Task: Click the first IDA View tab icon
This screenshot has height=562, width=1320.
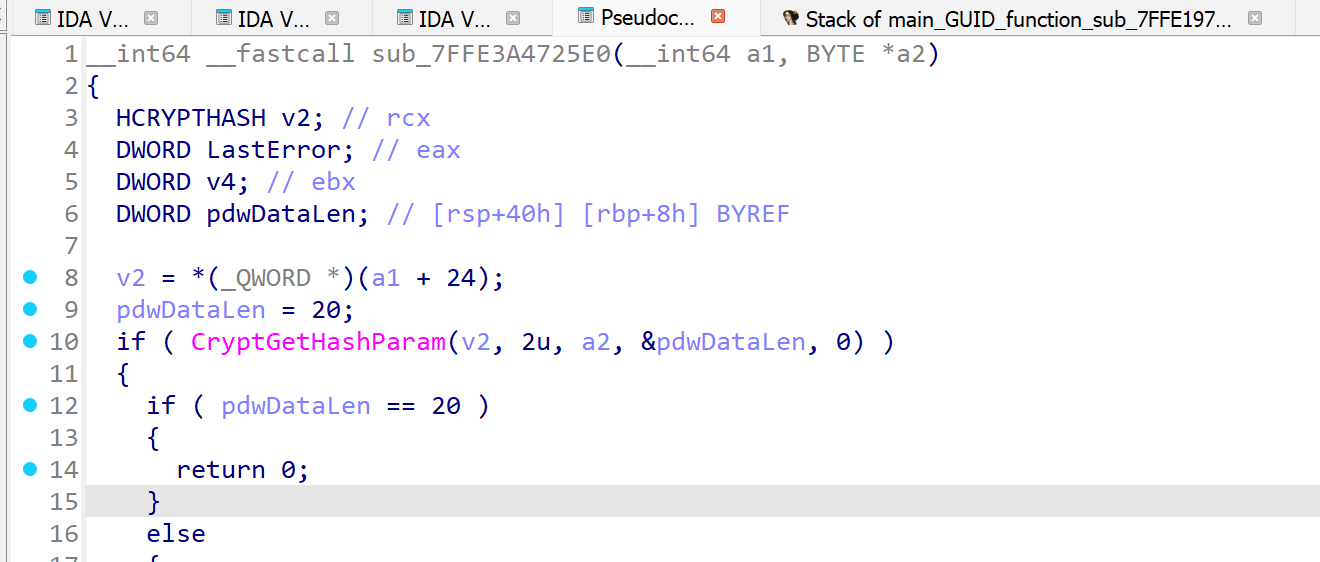Action: pos(43,18)
